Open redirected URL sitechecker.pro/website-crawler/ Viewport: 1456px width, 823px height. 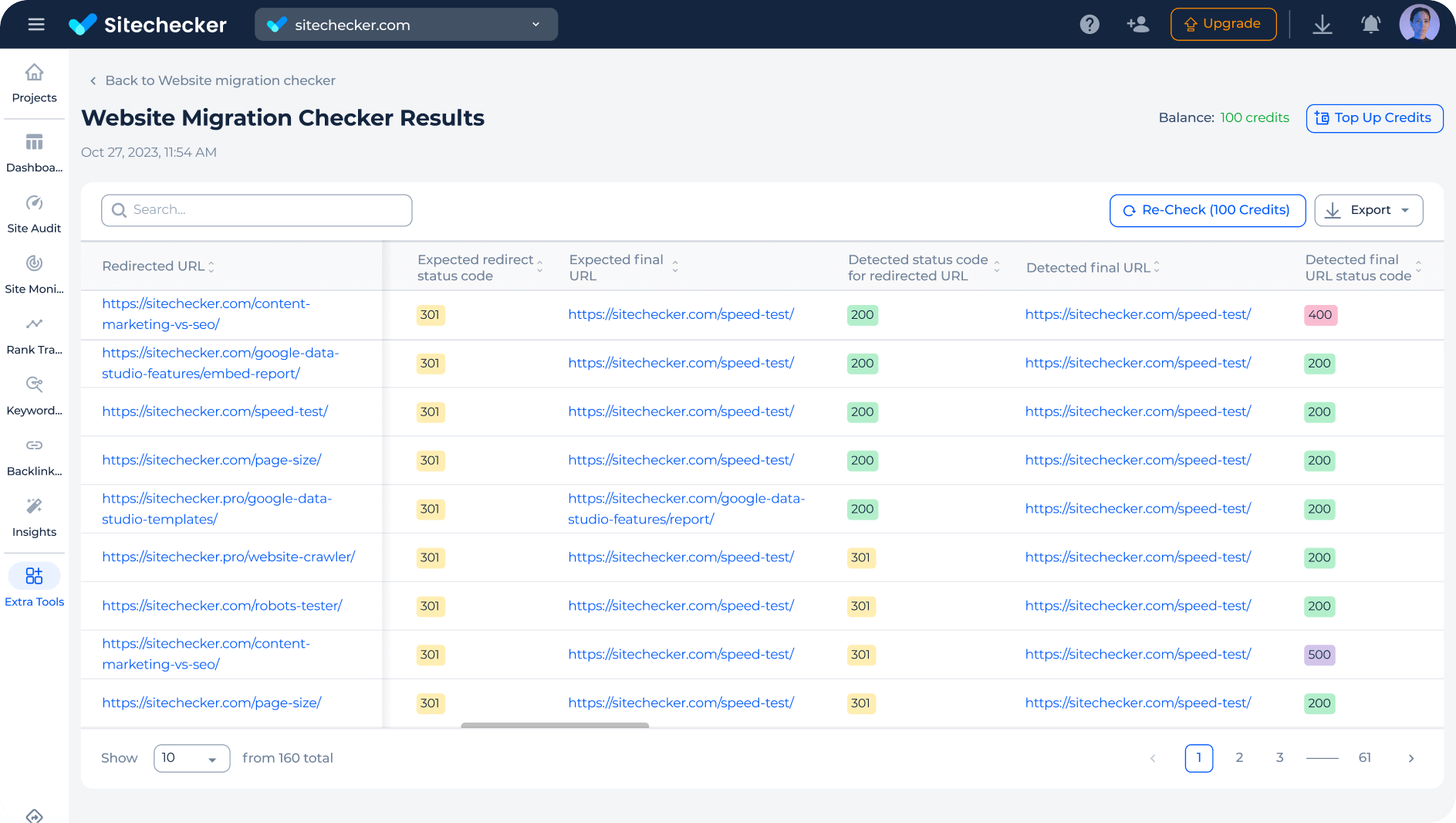point(228,557)
